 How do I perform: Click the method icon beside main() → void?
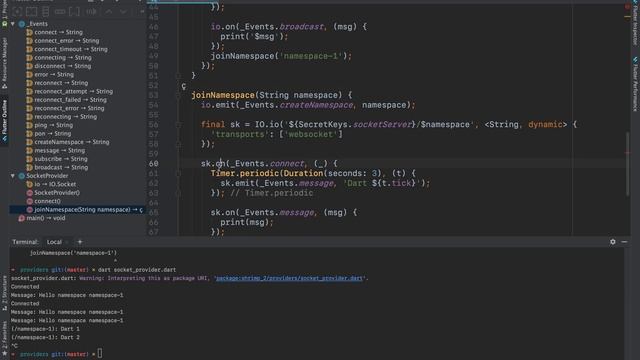tap(22, 218)
